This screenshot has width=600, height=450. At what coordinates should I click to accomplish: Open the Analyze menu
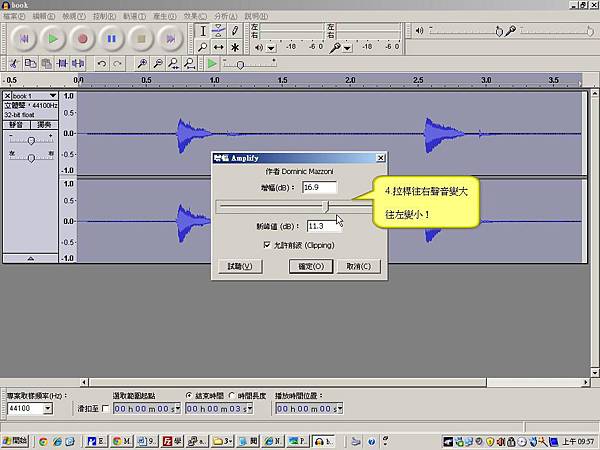(225, 16)
